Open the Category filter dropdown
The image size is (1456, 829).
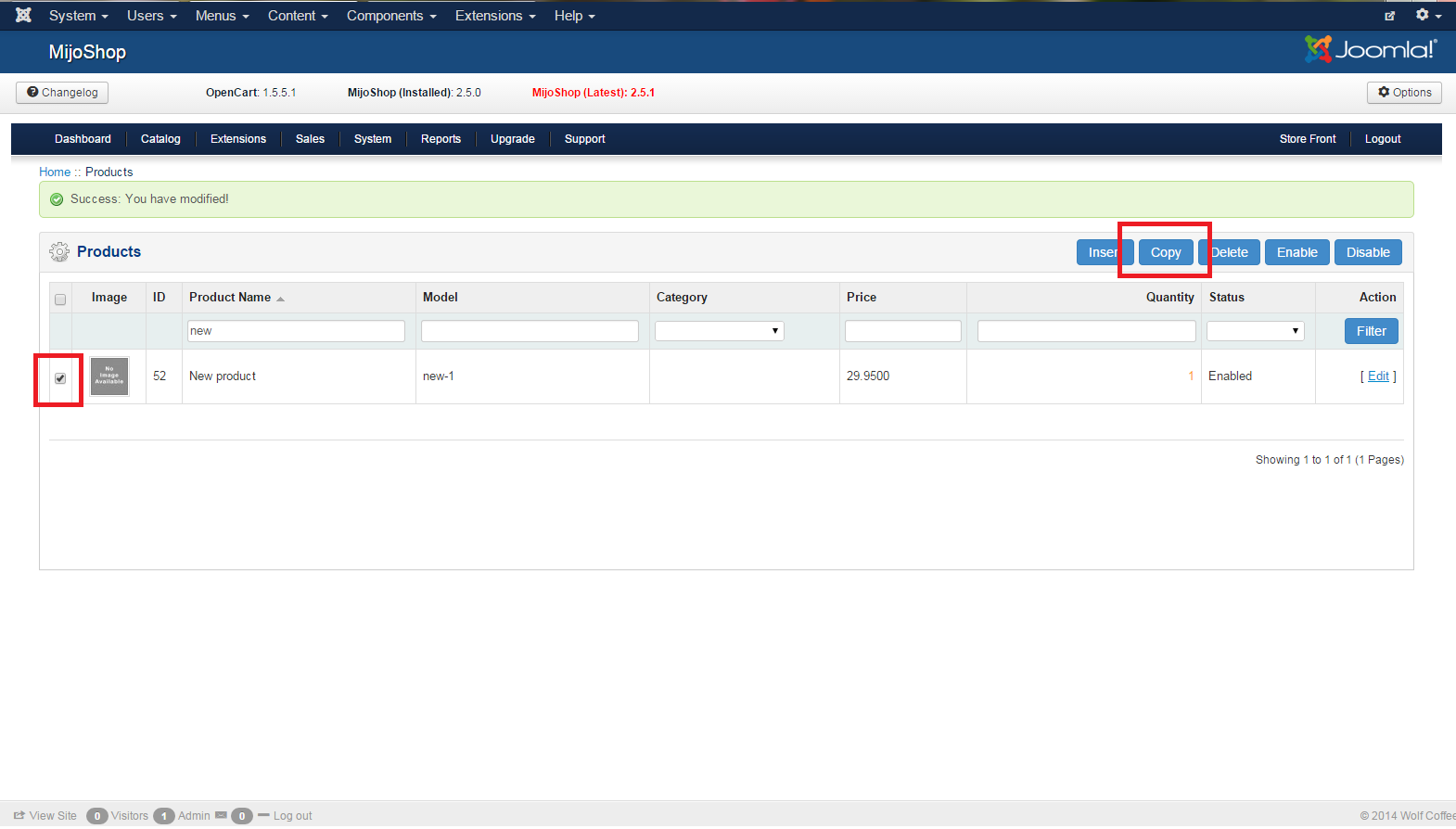pyautogui.click(x=720, y=331)
